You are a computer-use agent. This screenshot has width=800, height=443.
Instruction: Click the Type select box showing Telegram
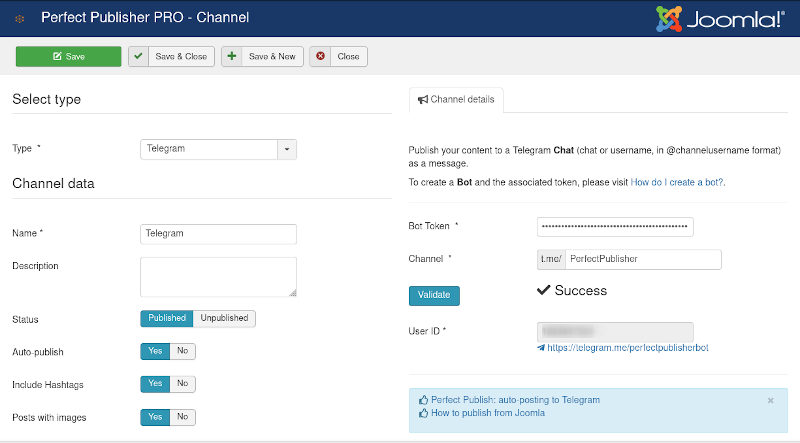[x=218, y=150]
